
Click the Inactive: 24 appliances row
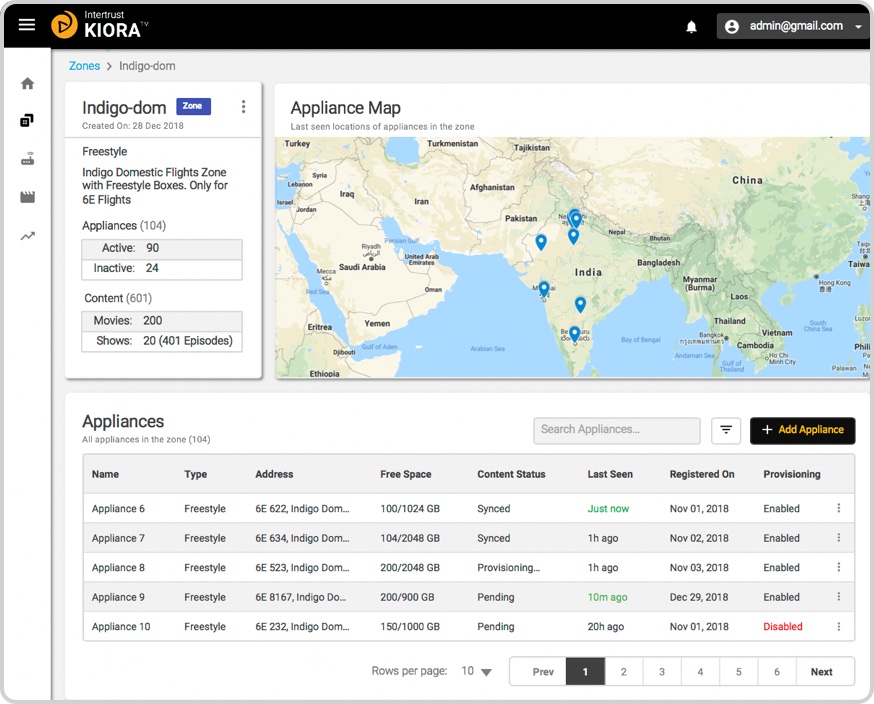(162, 269)
